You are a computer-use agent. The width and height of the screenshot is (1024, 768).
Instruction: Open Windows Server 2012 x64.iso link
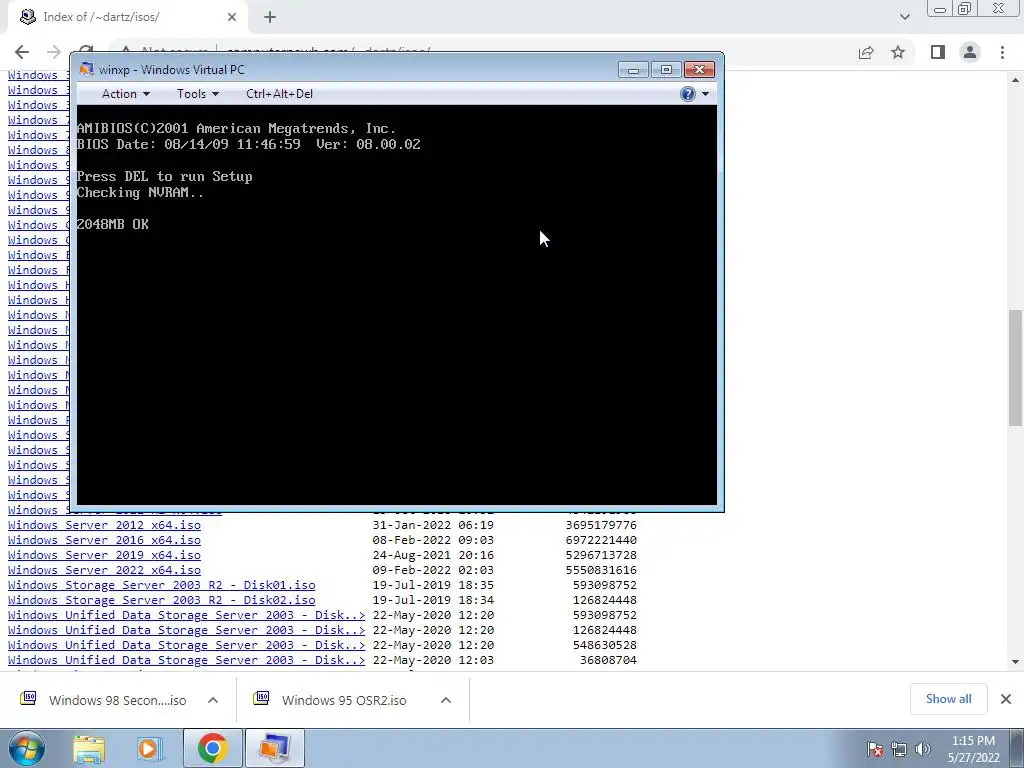(x=104, y=525)
